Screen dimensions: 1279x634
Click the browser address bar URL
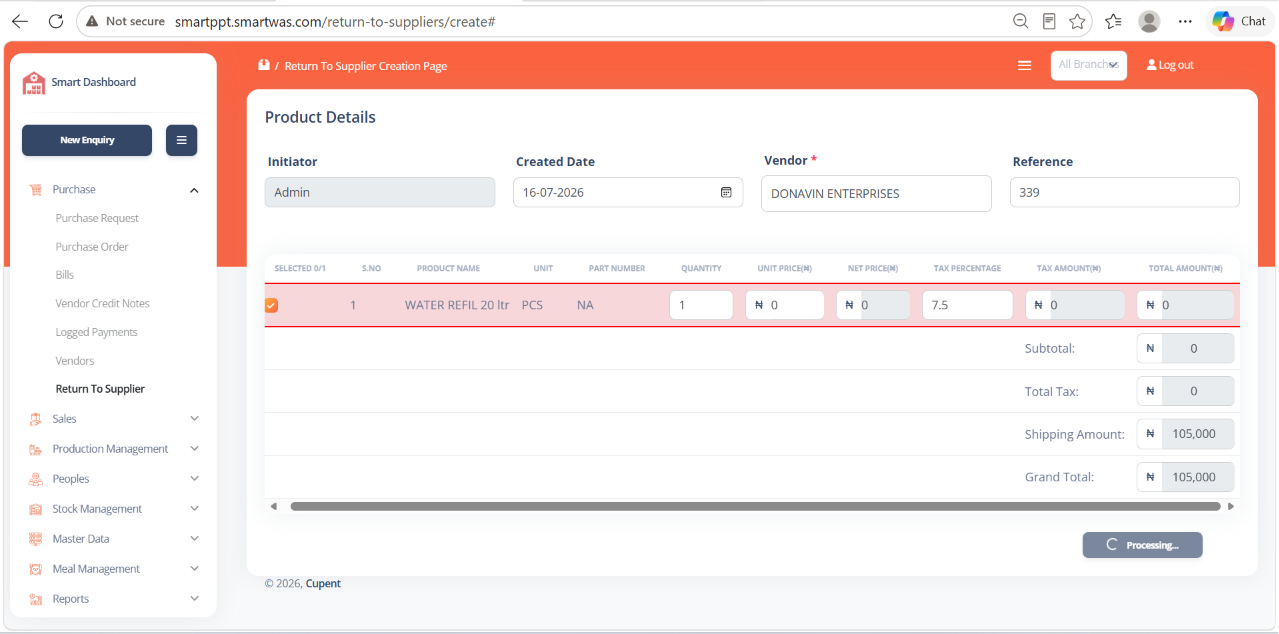point(335,21)
